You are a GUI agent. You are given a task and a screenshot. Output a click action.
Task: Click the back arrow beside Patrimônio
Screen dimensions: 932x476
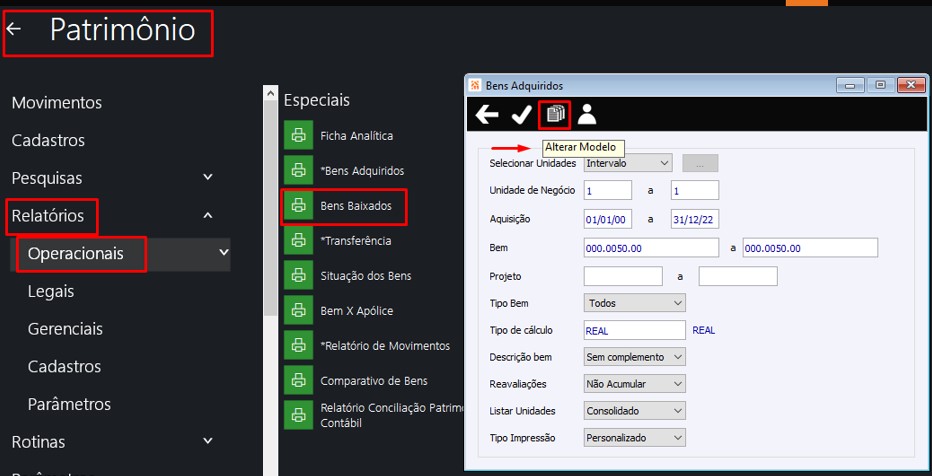14,29
